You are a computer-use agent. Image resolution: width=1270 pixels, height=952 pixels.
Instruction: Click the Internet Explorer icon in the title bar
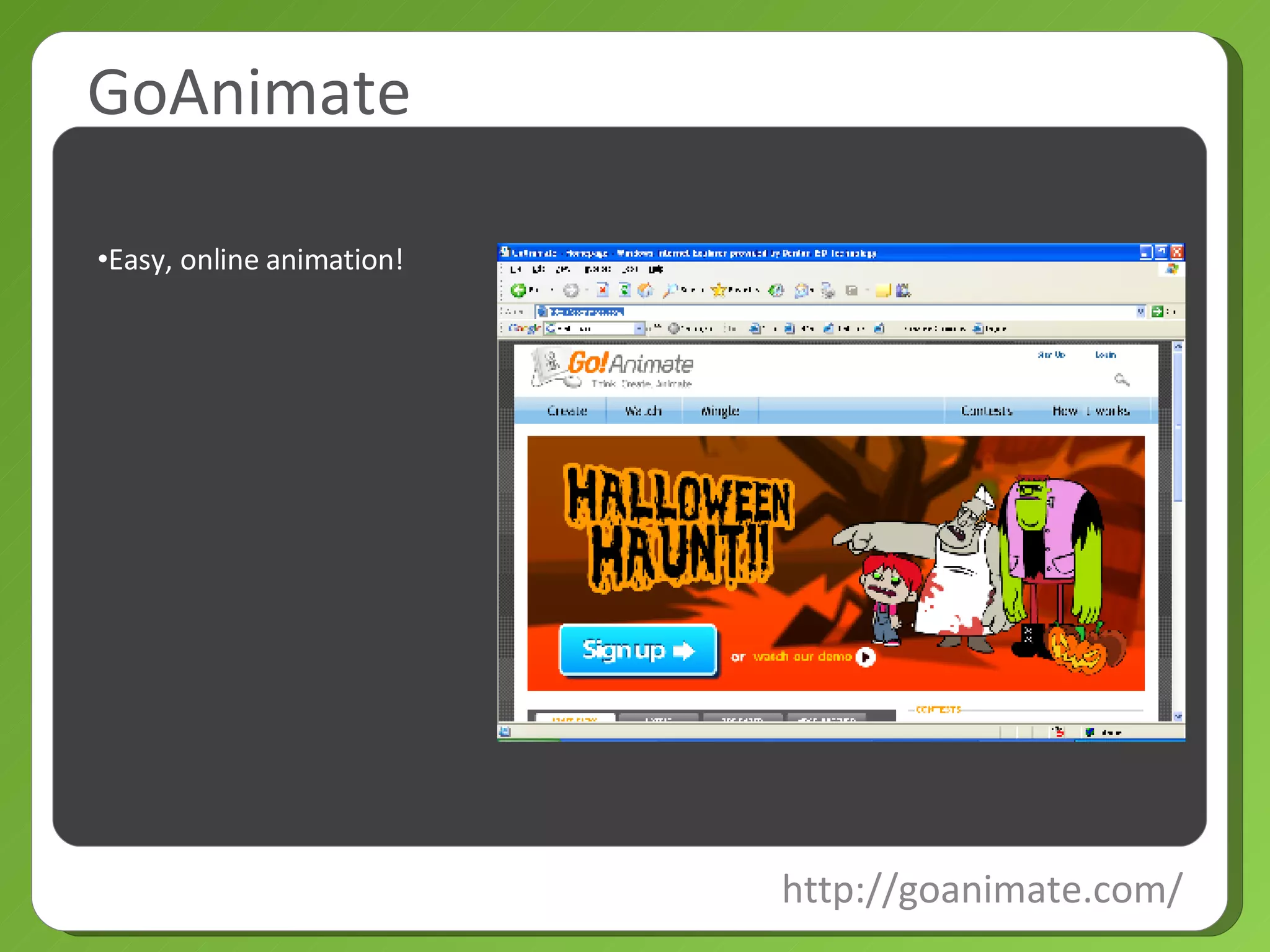click(505, 252)
